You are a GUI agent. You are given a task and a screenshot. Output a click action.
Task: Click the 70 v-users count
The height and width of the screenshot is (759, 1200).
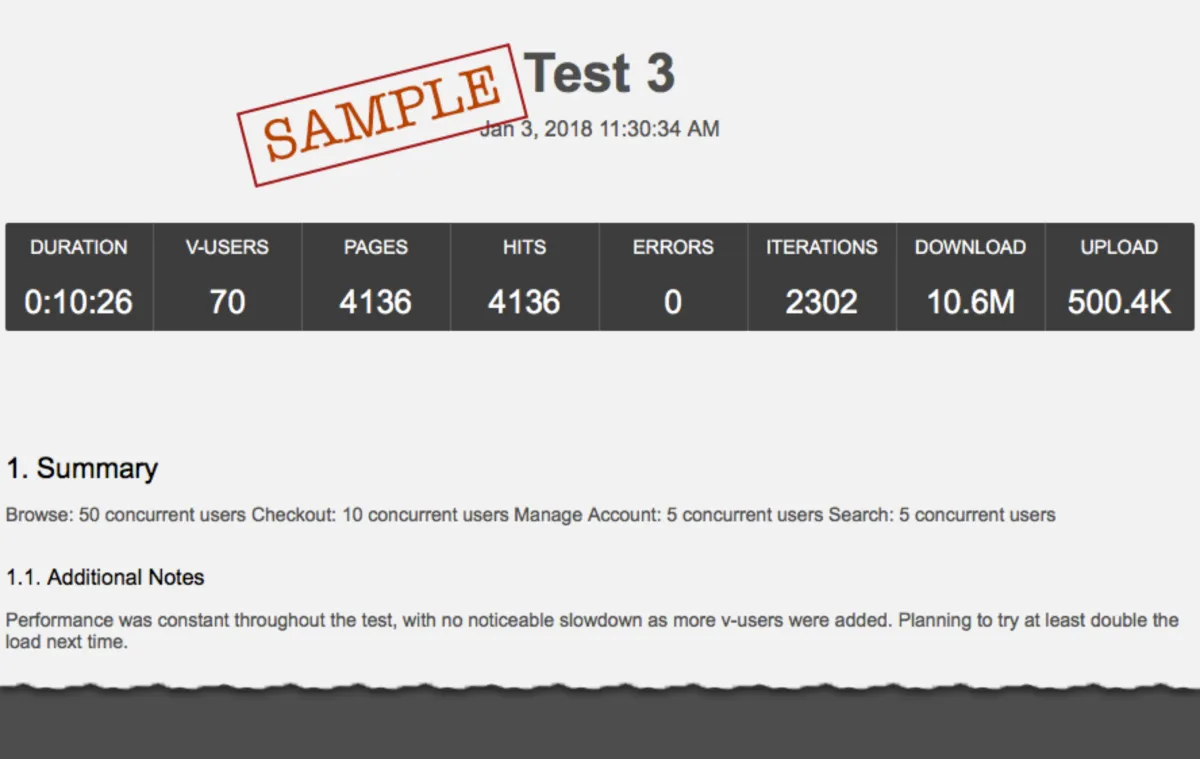click(x=227, y=302)
